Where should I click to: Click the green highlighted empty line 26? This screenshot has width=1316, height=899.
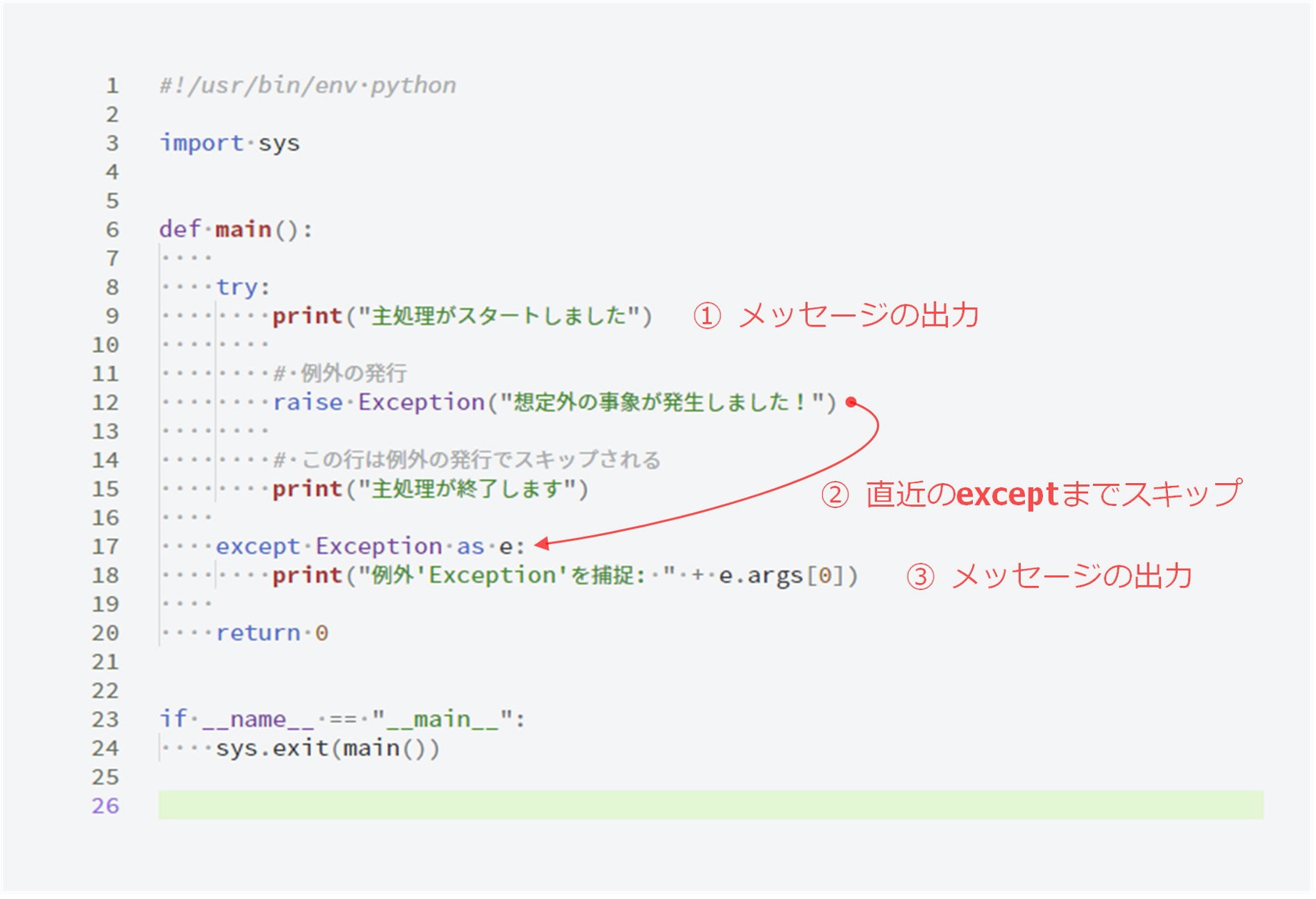click(x=643, y=805)
